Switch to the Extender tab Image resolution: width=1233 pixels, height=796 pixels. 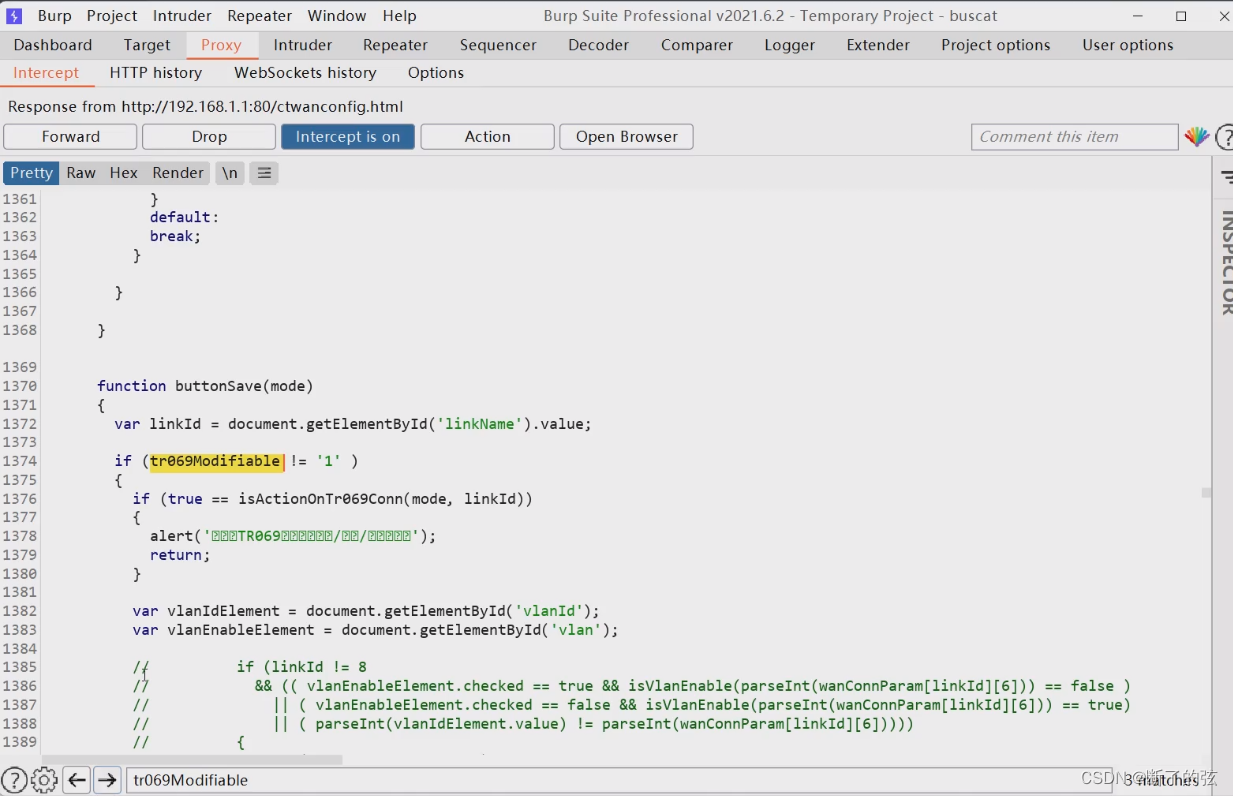click(x=878, y=45)
